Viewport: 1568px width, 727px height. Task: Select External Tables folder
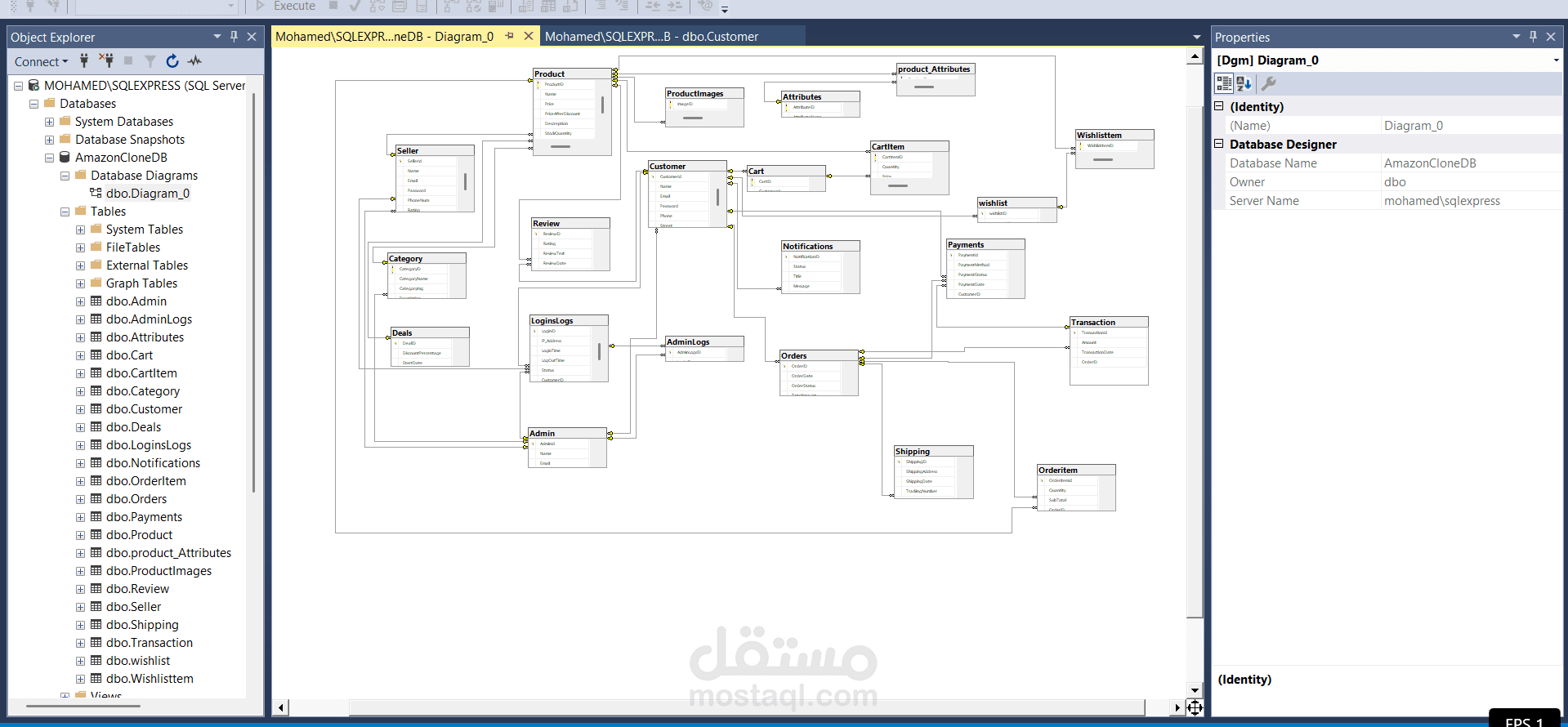[147, 265]
